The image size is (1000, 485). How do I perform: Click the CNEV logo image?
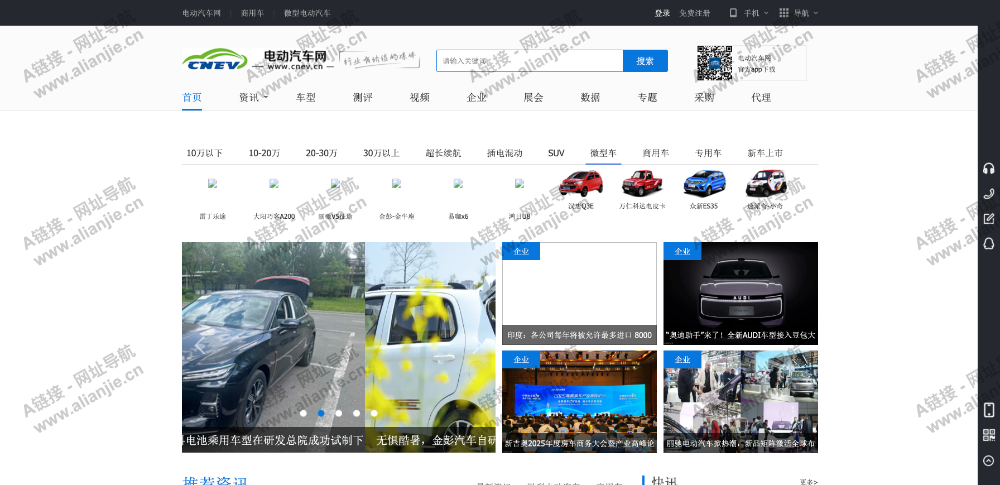[x=215, y=60]
